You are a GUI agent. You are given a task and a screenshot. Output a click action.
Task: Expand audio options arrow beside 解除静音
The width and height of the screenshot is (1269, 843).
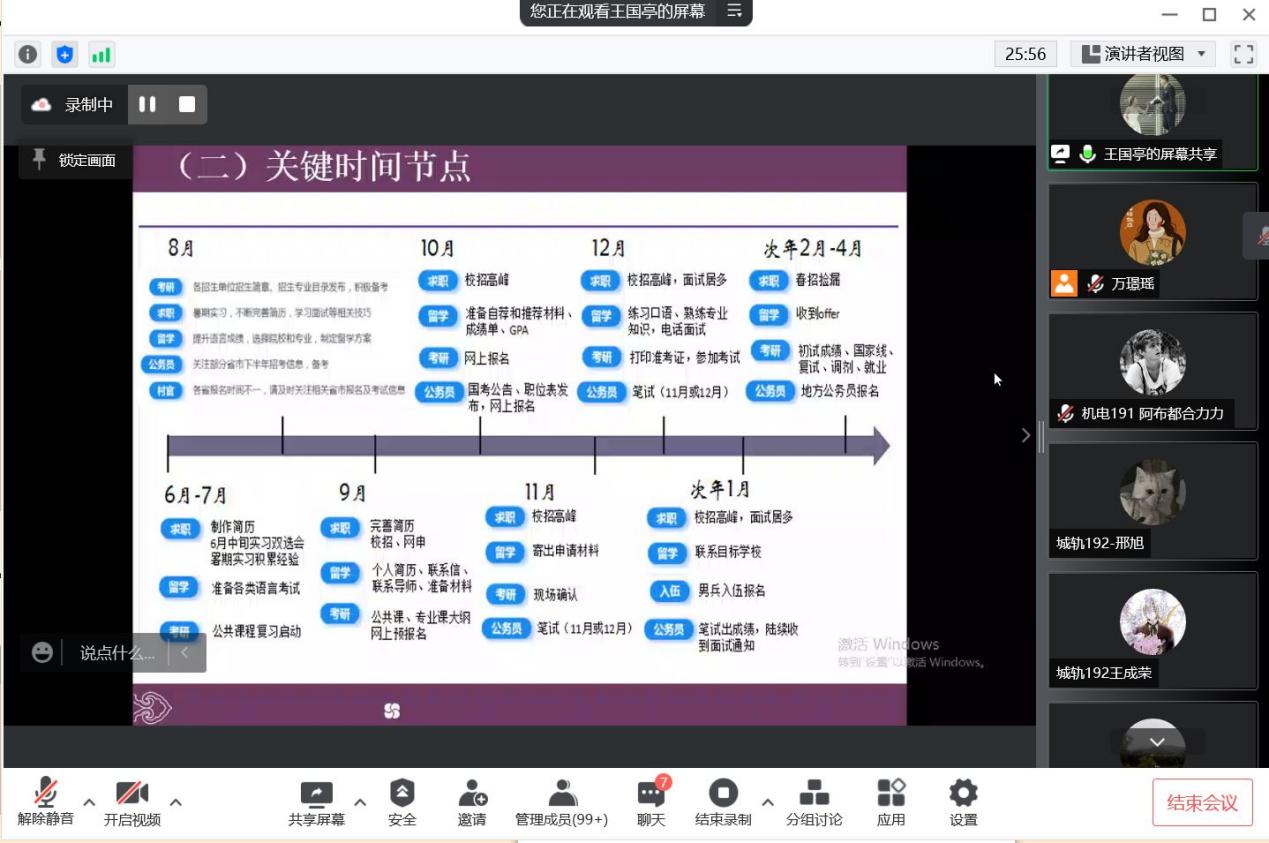pos(89,801)
